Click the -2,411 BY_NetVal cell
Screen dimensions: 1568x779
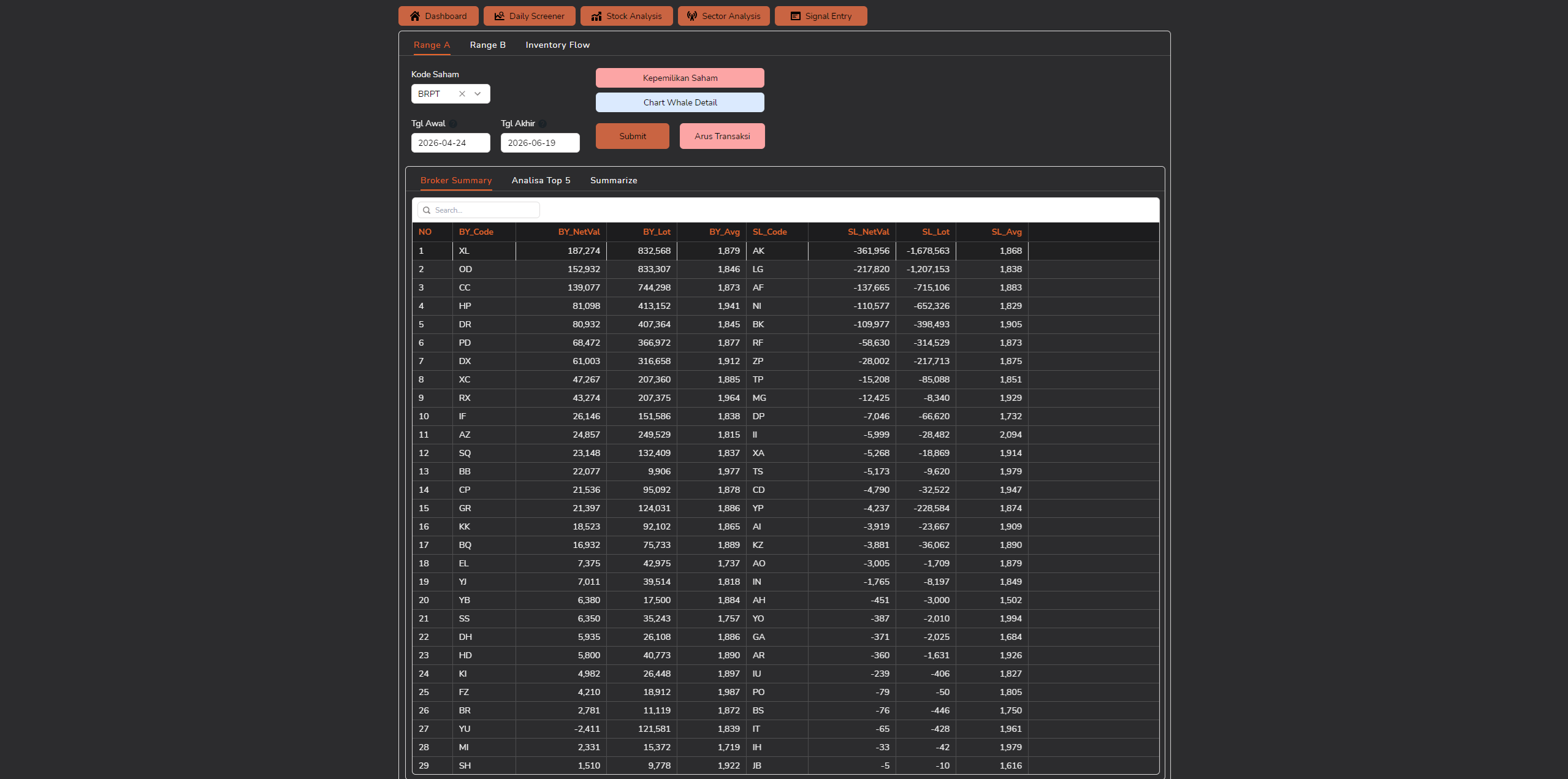click(x=561, y=729)
